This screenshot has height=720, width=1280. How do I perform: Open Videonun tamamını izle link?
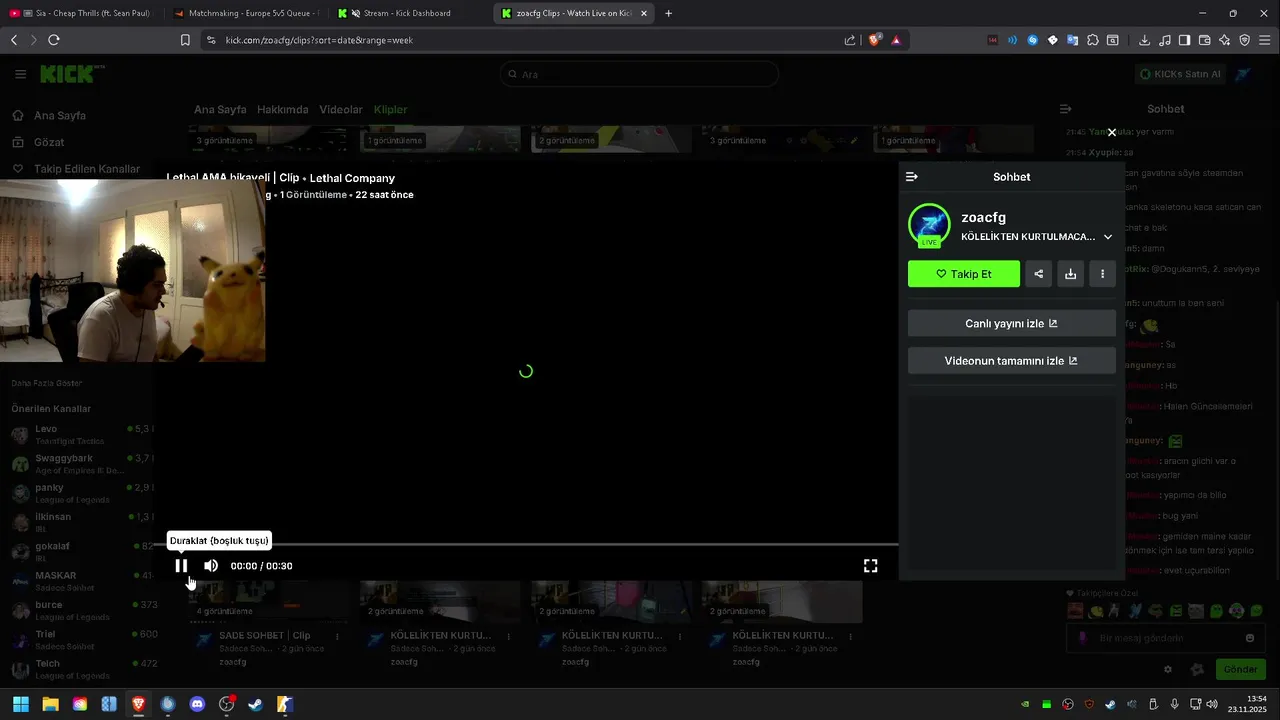point(1011,361)
